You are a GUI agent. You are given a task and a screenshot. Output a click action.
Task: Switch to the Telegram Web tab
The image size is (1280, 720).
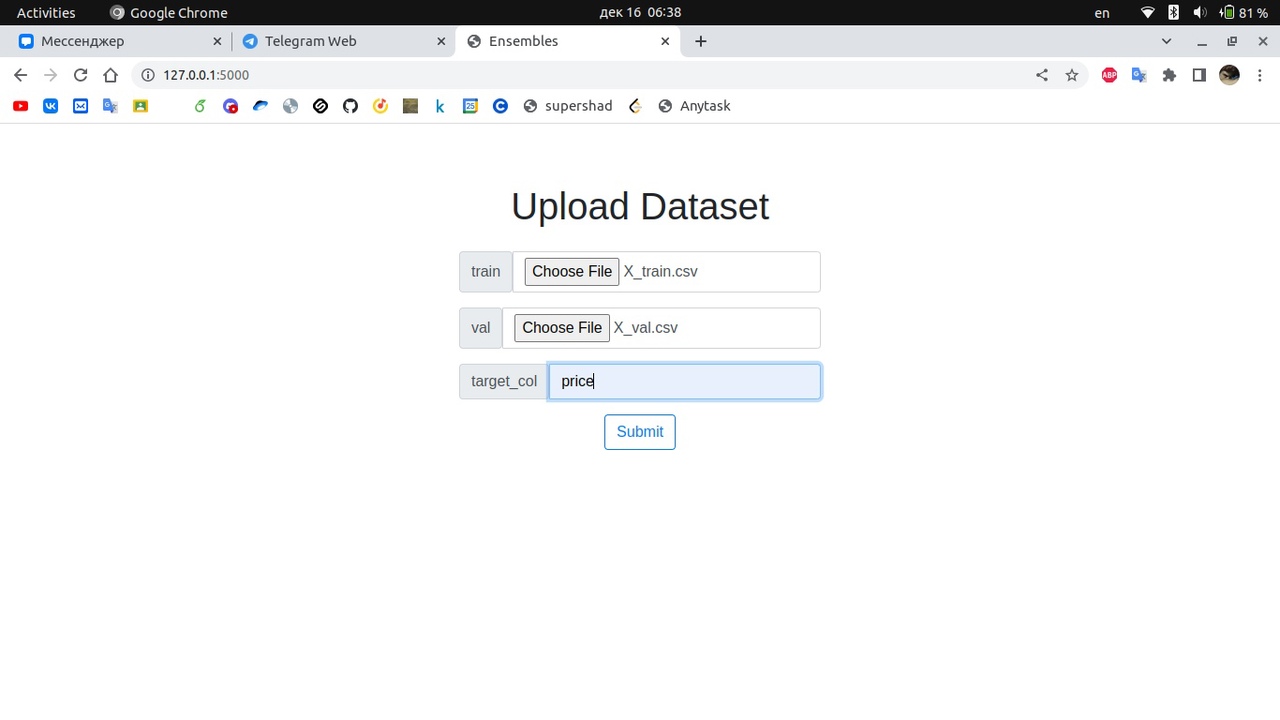[x=343, y=41]
